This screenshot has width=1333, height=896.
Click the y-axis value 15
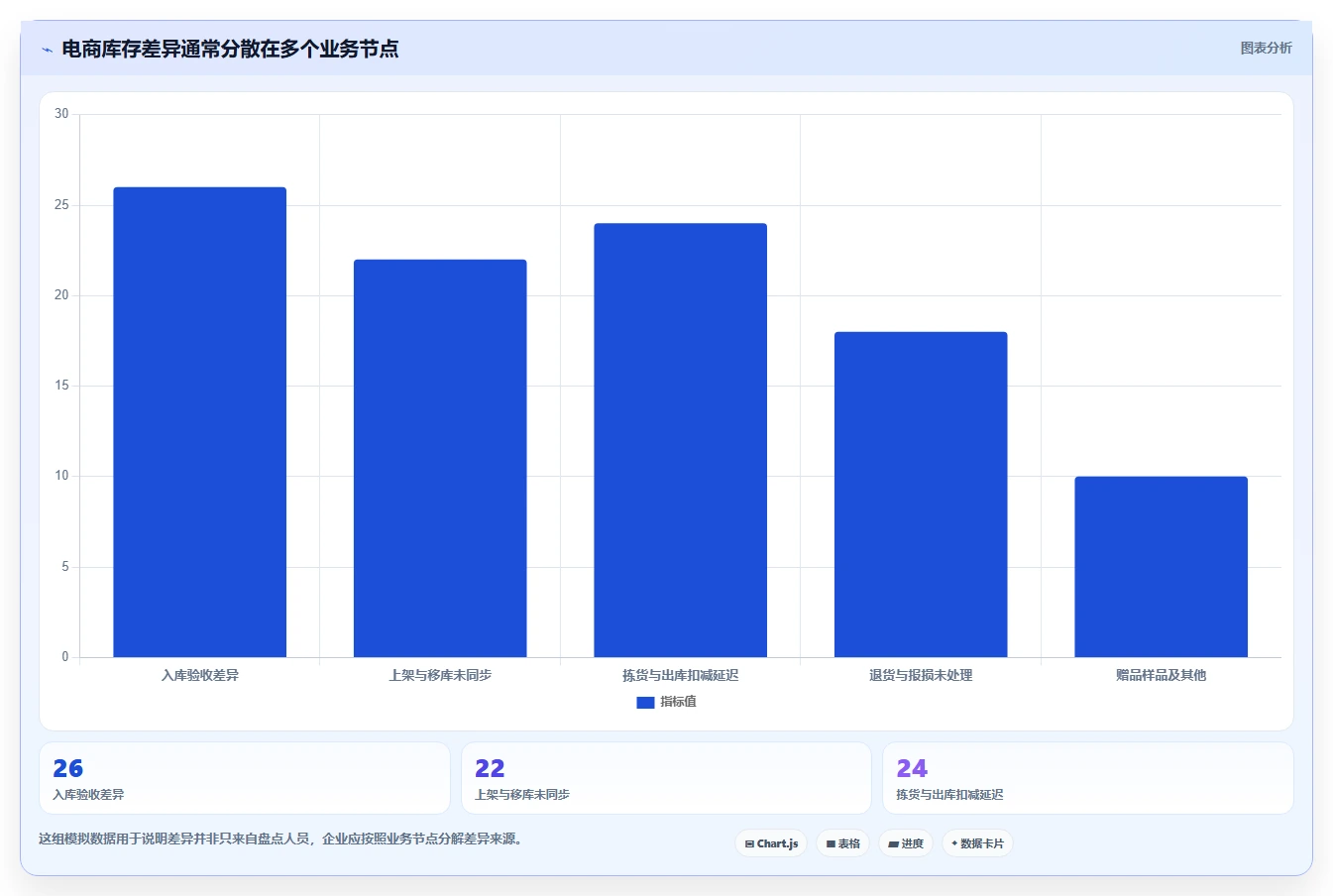tap(61, 386)
